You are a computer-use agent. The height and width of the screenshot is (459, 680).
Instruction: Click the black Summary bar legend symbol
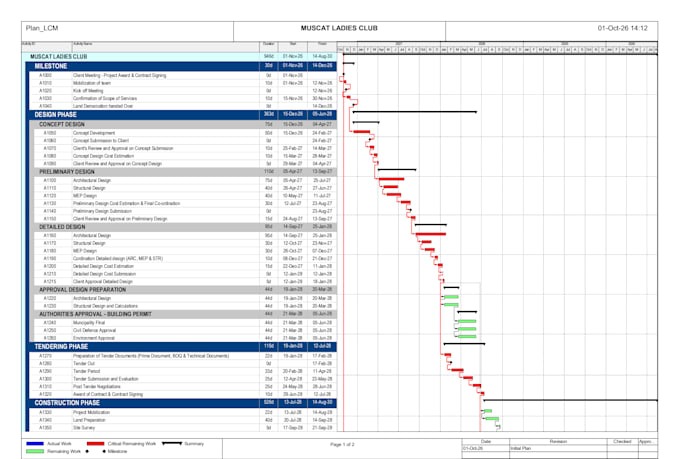[x=172, y=443]
